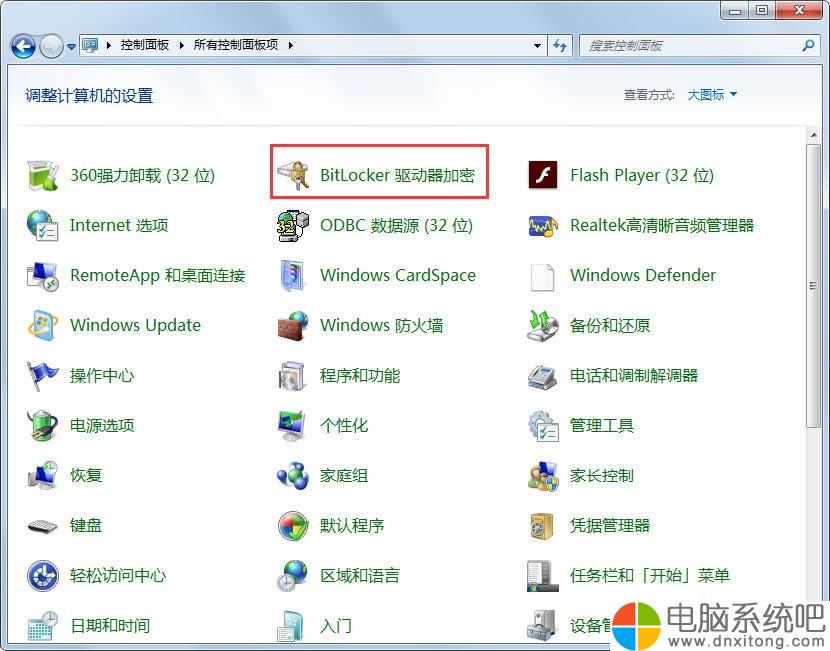Open the Realtek高清晰音频管理器 icon
Screen dimensions: 830x651
click(x=543, y=225)
